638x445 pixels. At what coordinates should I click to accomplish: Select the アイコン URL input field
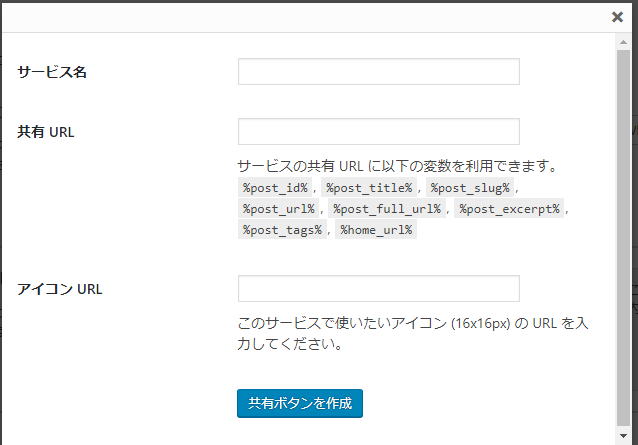pos(379,288)
